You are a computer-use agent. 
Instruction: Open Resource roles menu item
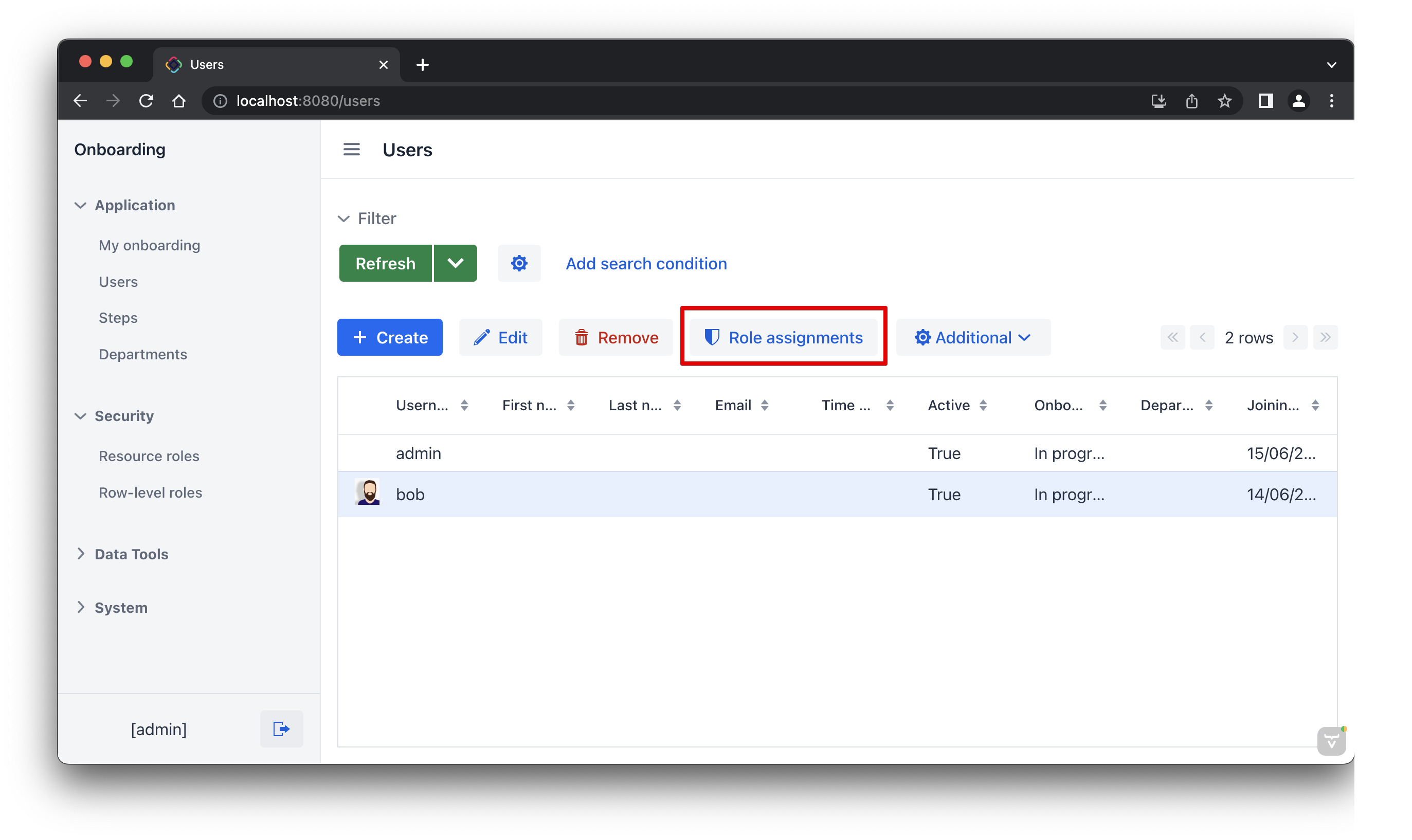point(149,455)
